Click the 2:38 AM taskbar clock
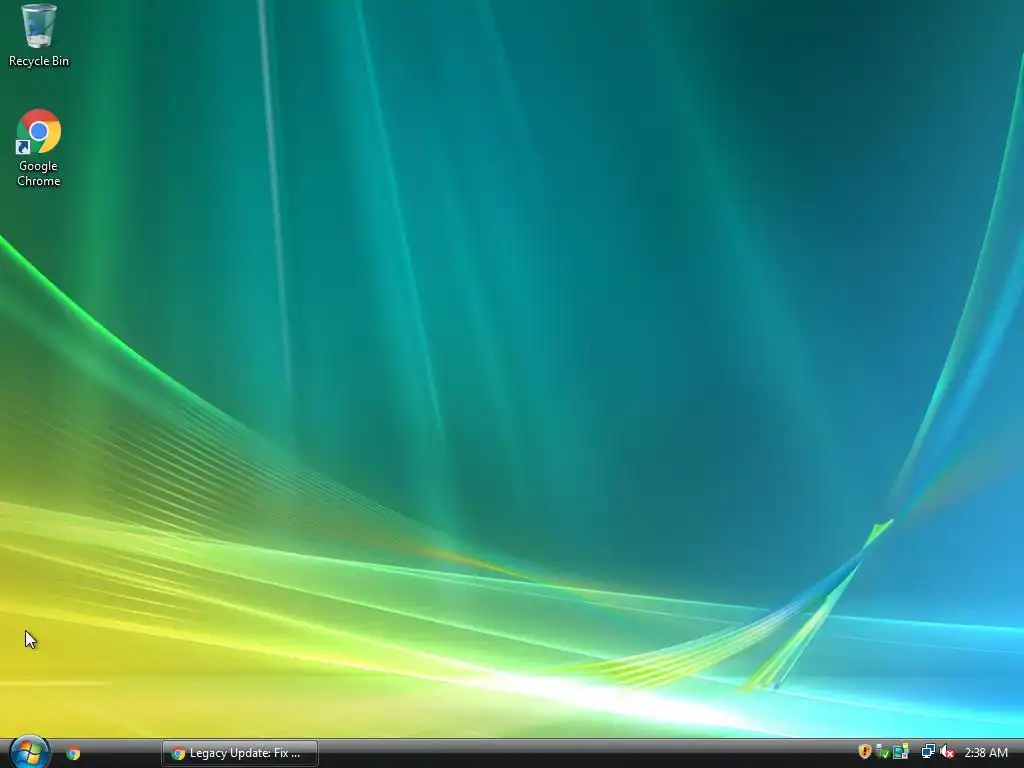1024x768 pixels. (x=985, y=753)
